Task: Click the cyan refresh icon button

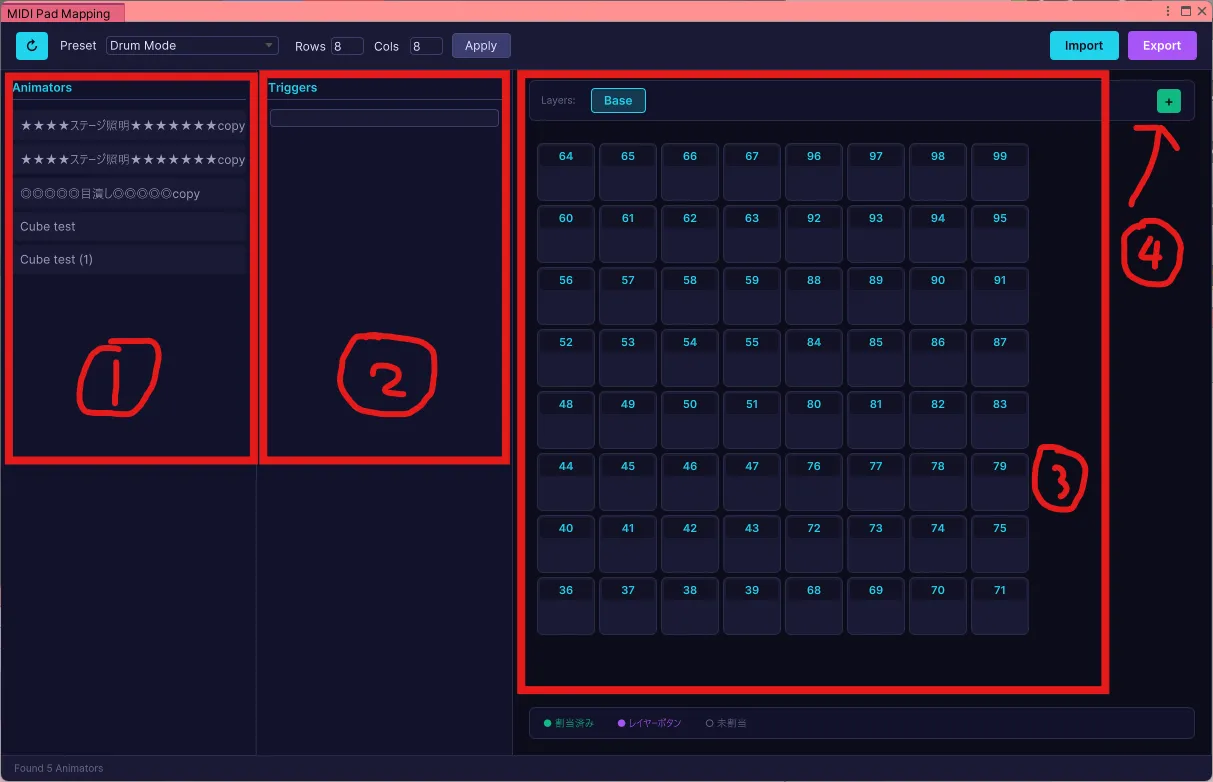Action: (x=32, y=46)
